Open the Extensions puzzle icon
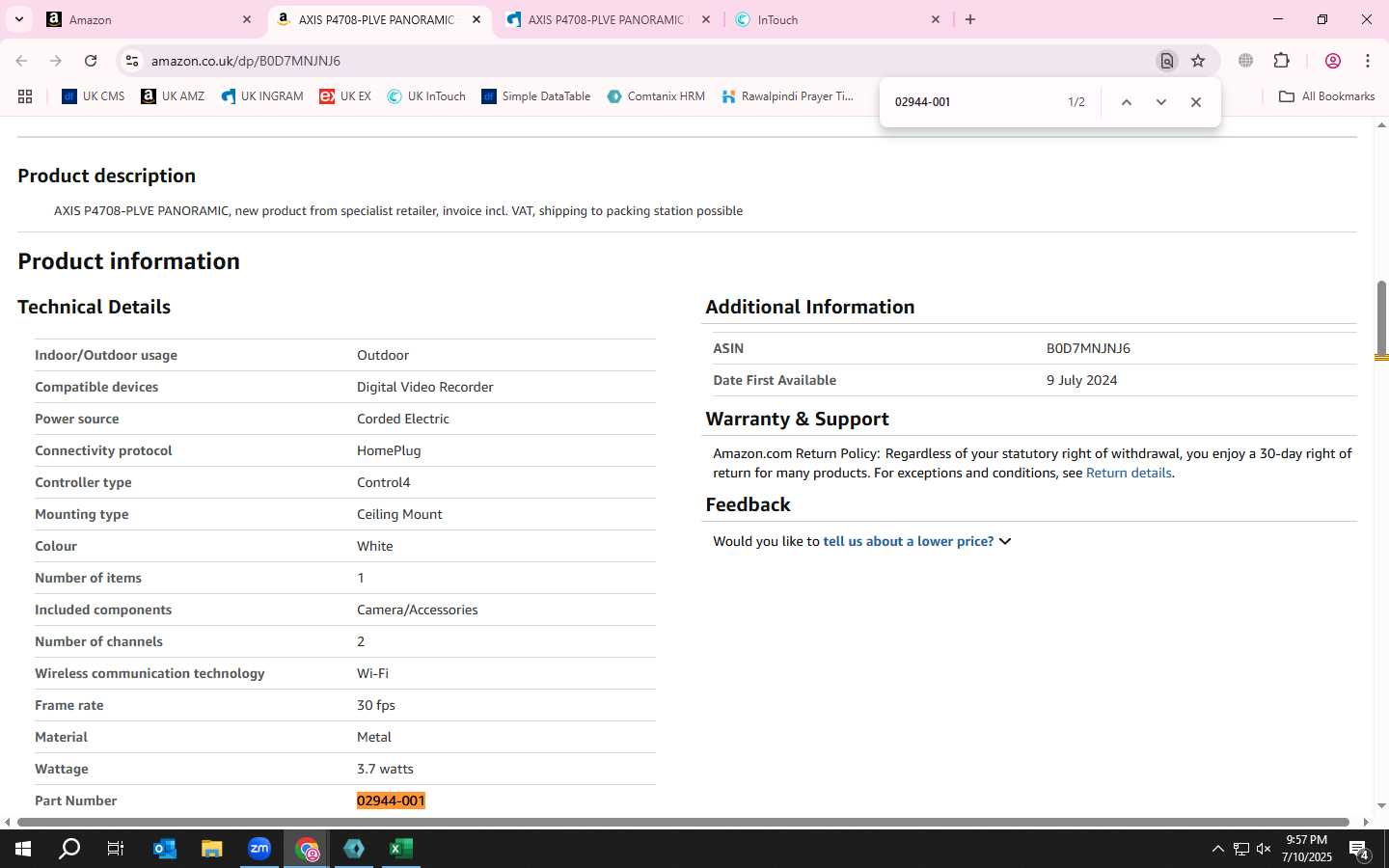Image resolution: width=1389 pixels, height=868 pixels. [1281, 61]
